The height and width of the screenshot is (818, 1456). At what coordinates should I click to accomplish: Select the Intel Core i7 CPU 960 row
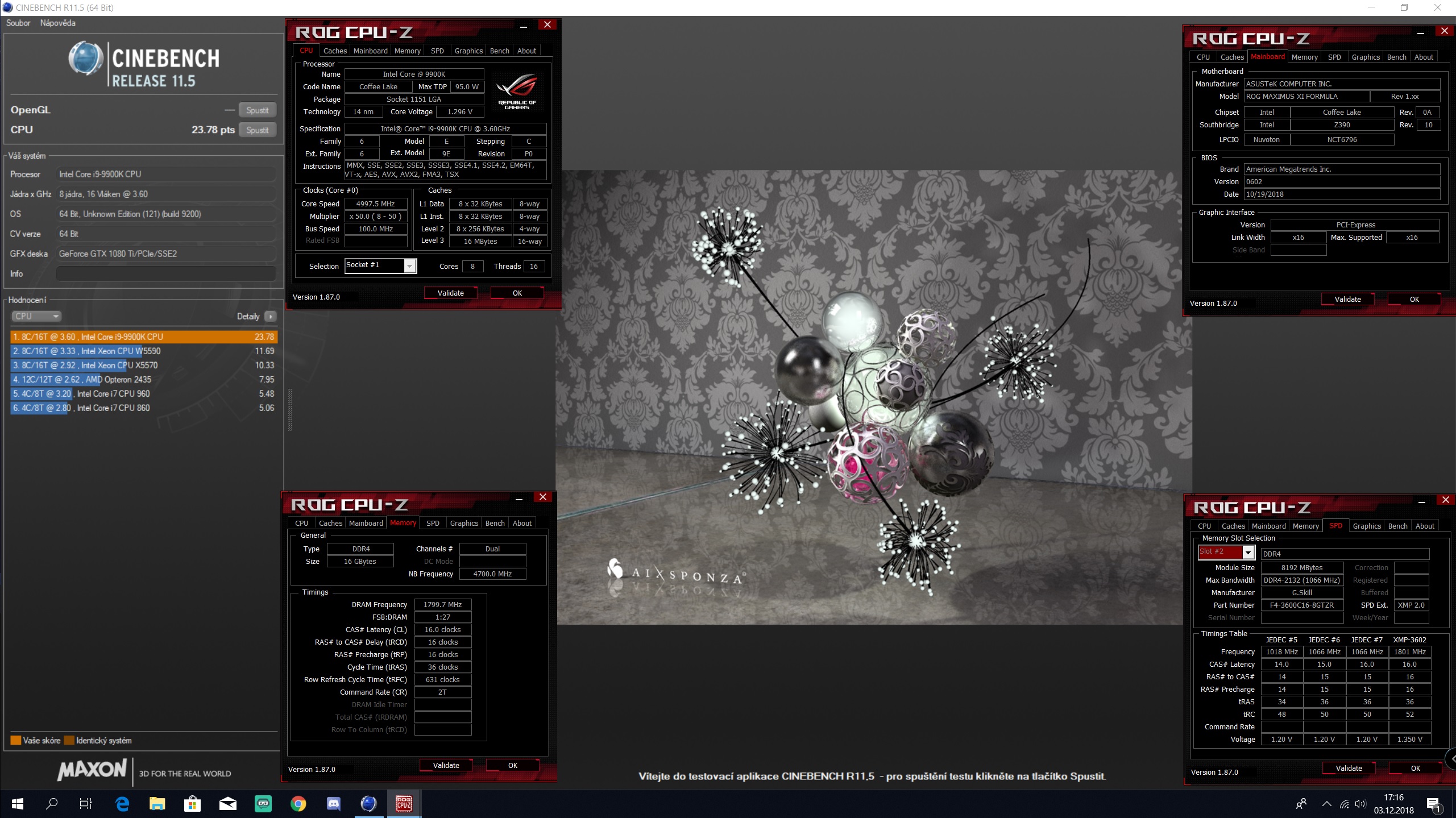(x=143, y=393)
